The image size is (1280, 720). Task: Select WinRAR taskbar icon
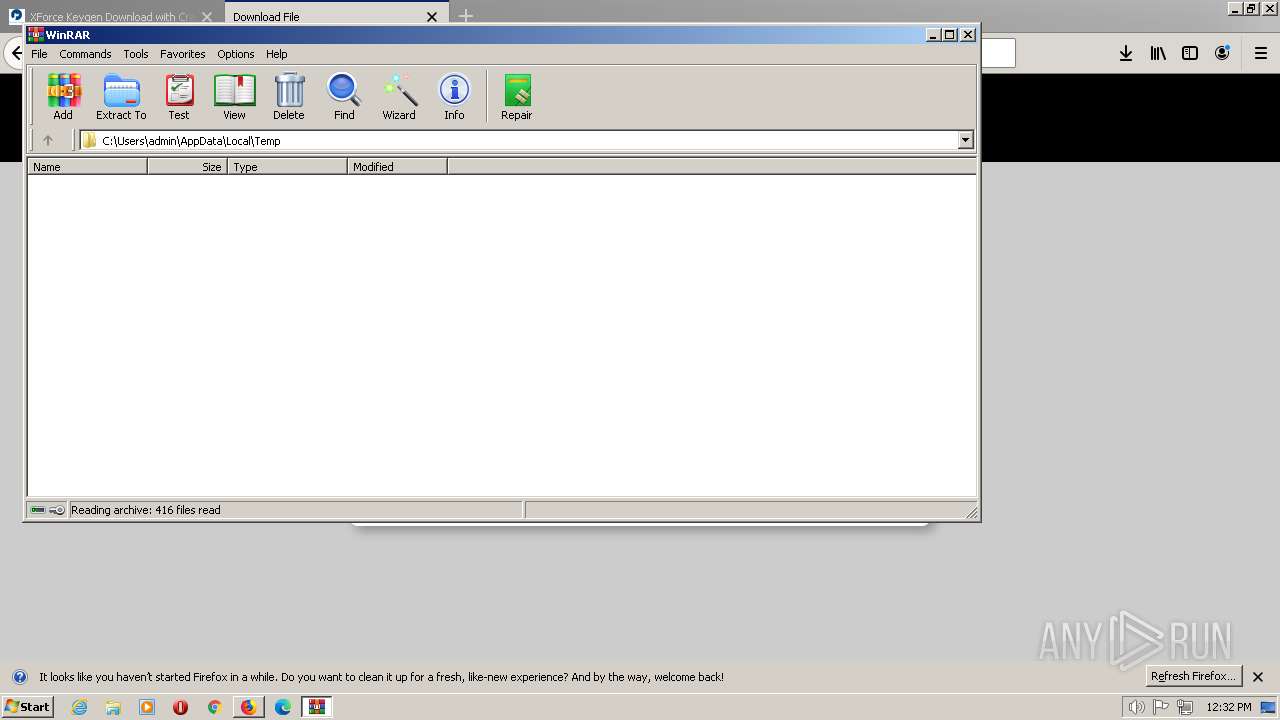(317, 707)
